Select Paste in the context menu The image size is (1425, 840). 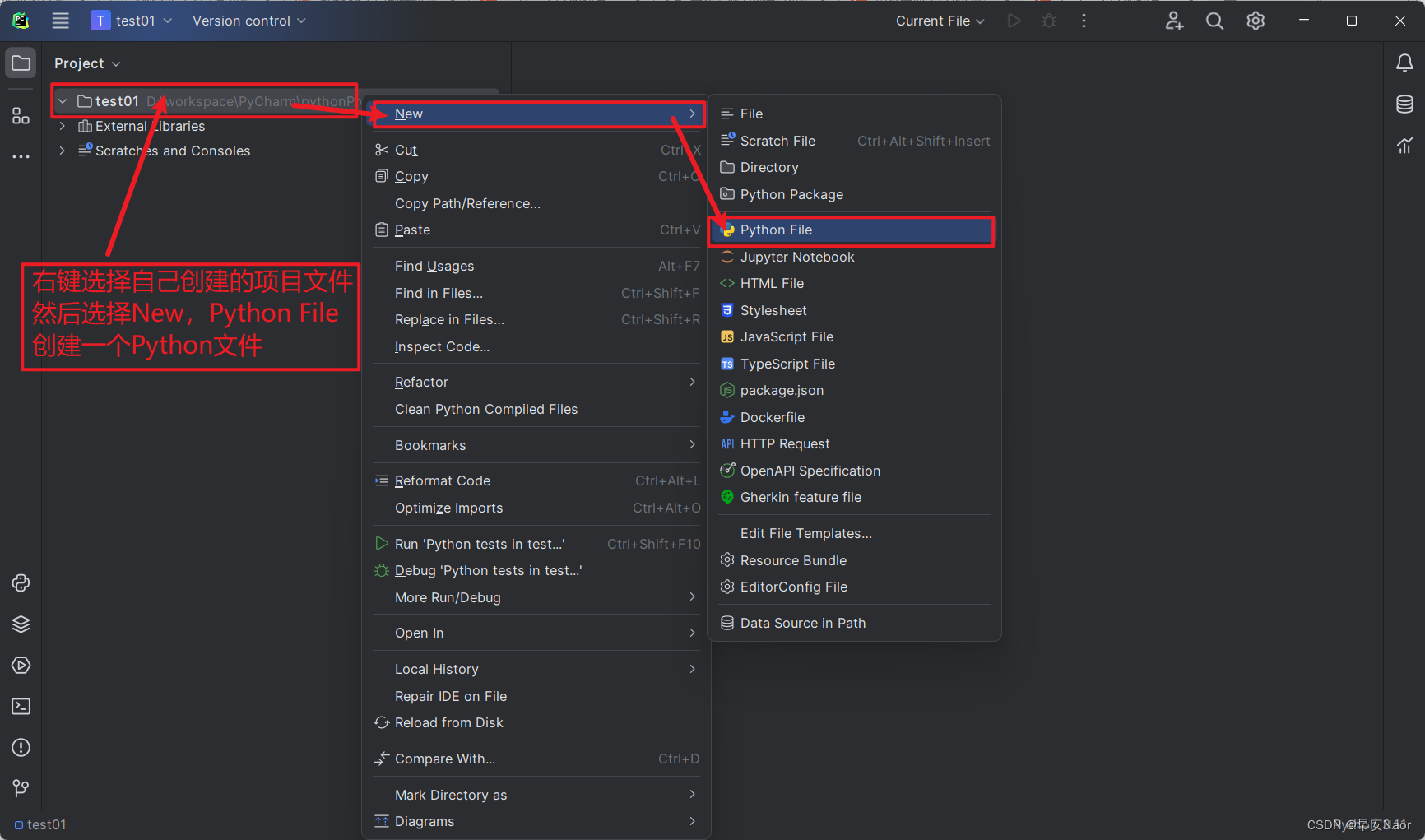point(536,230)
